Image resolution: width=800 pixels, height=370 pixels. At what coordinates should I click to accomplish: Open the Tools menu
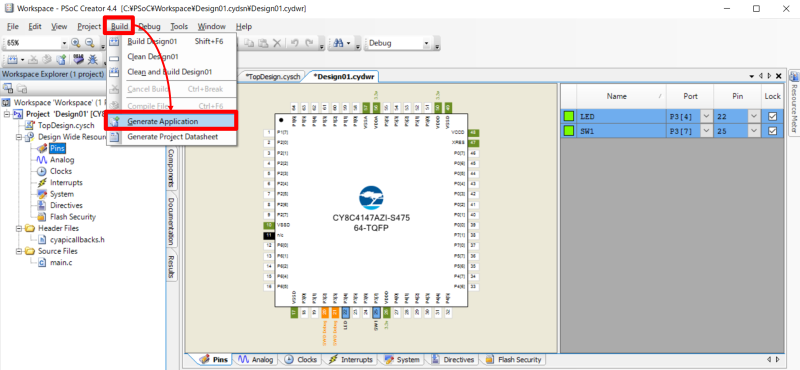pyautogui.click(x=179, y=26)
